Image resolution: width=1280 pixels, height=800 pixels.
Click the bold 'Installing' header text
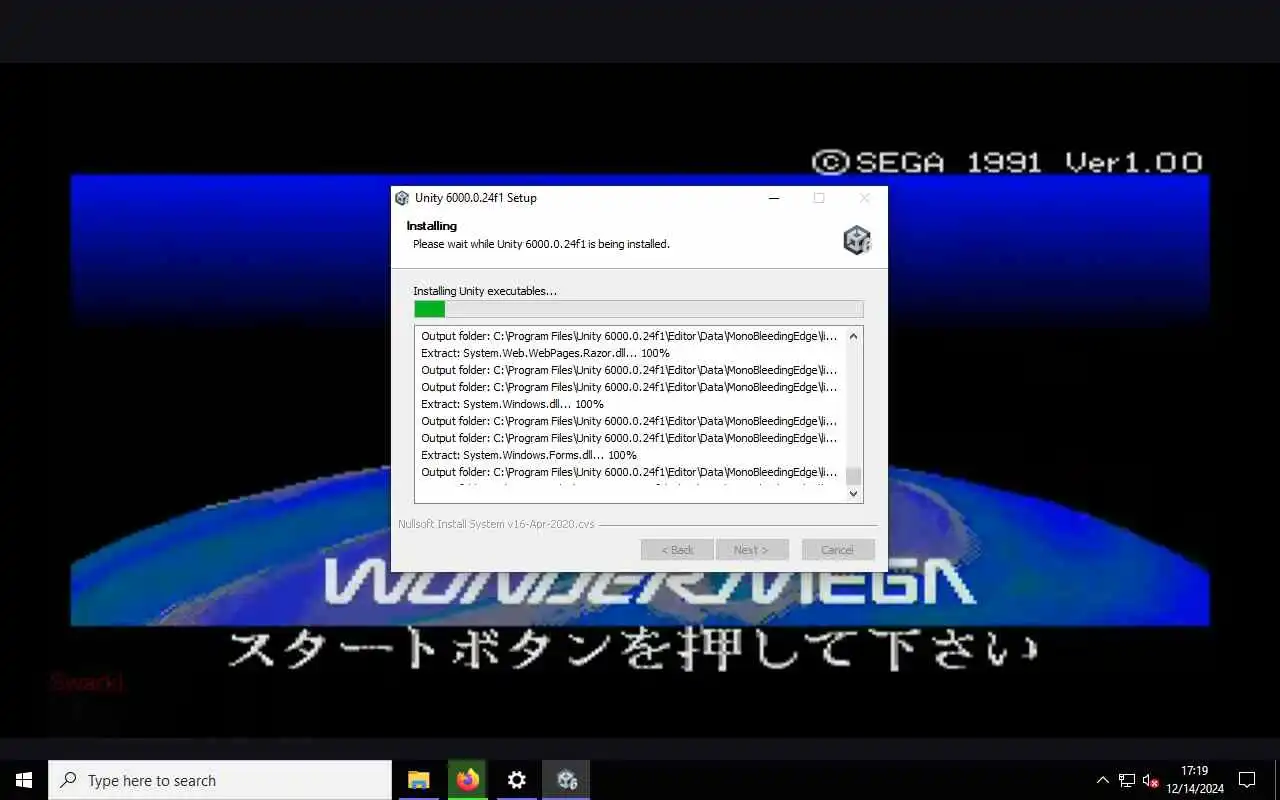(431, 226)
